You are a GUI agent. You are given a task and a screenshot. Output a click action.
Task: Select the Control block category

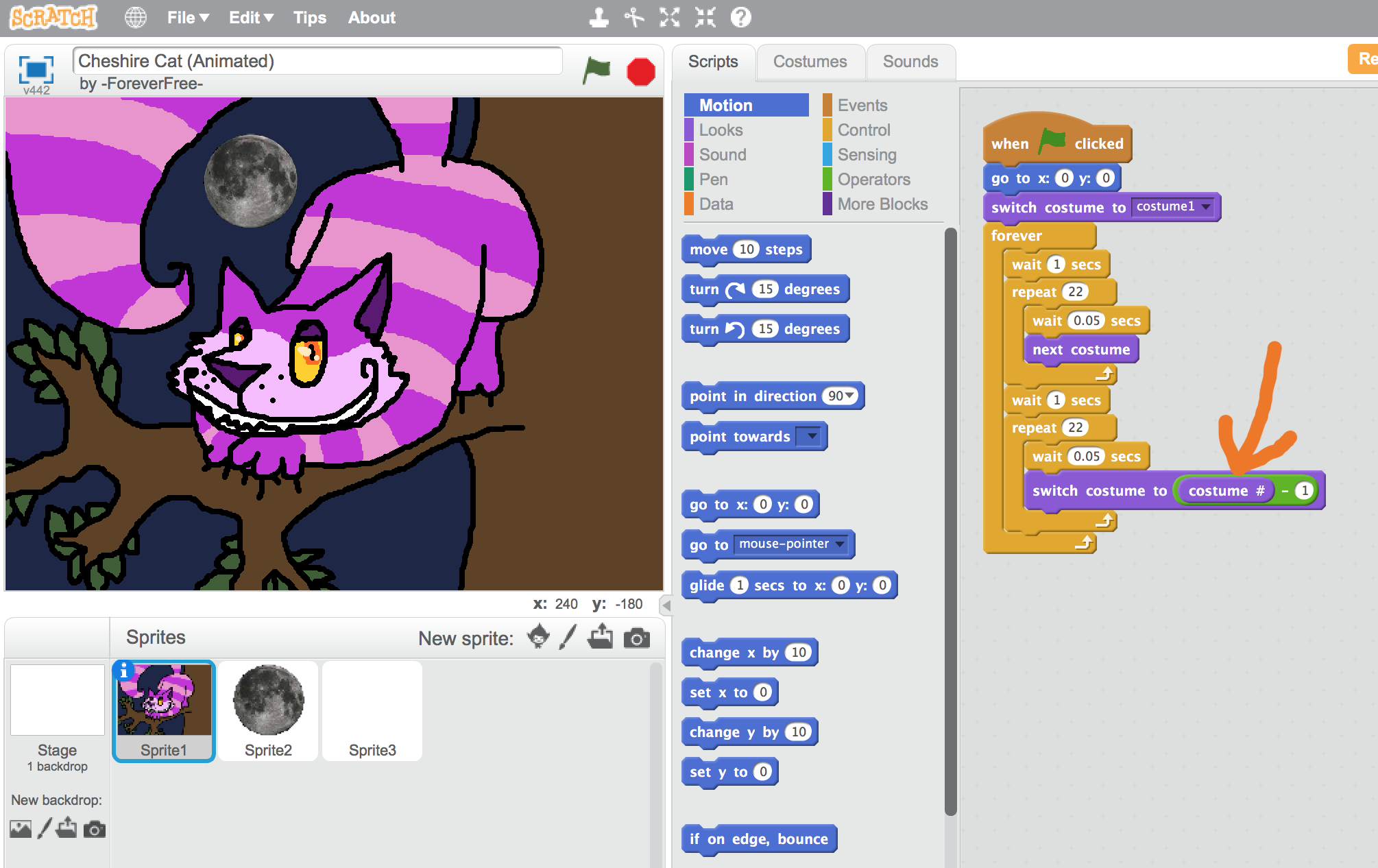coord(864,130)
